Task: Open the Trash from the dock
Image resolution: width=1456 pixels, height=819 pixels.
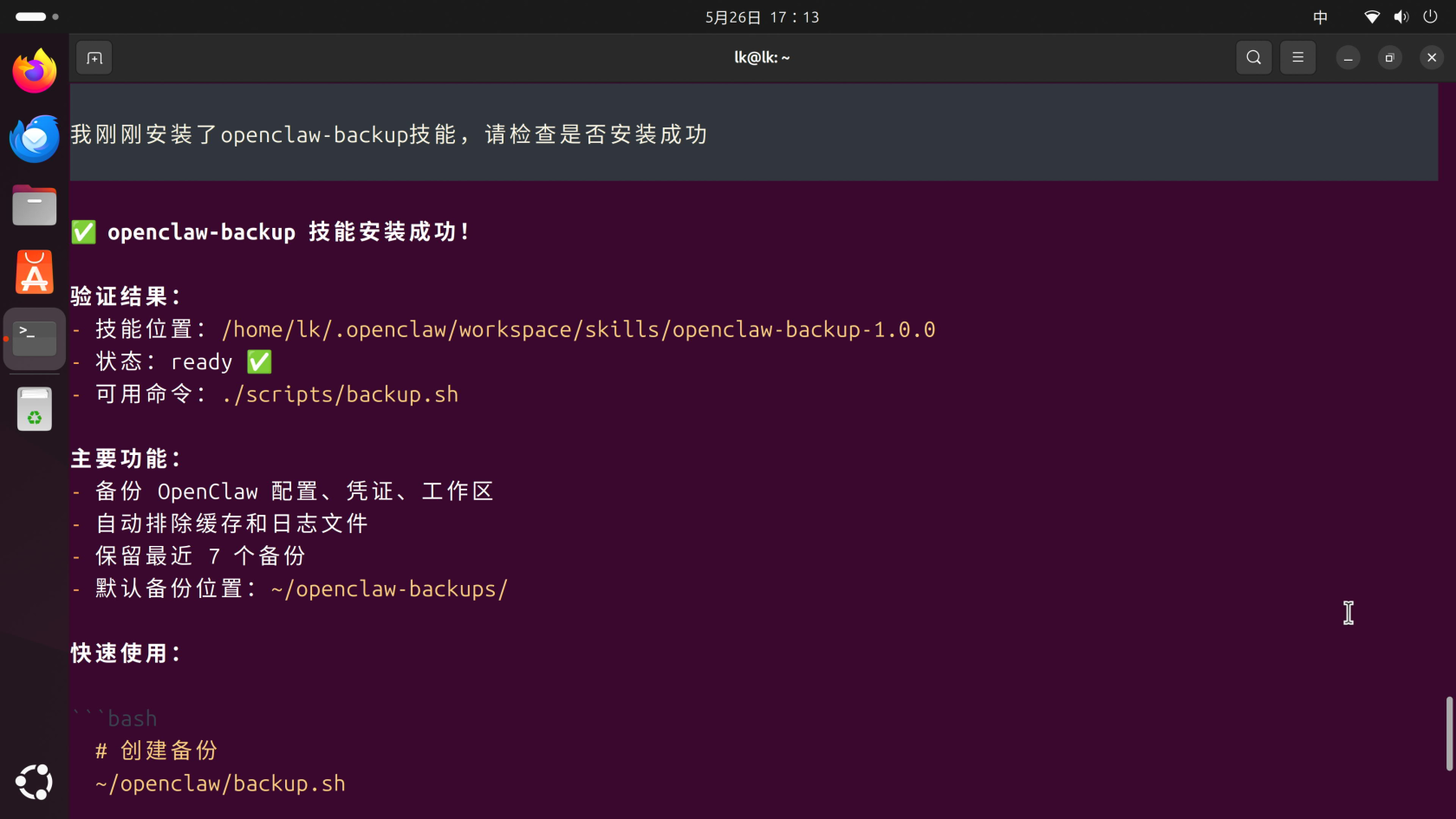Action: (x=35, y=409)
